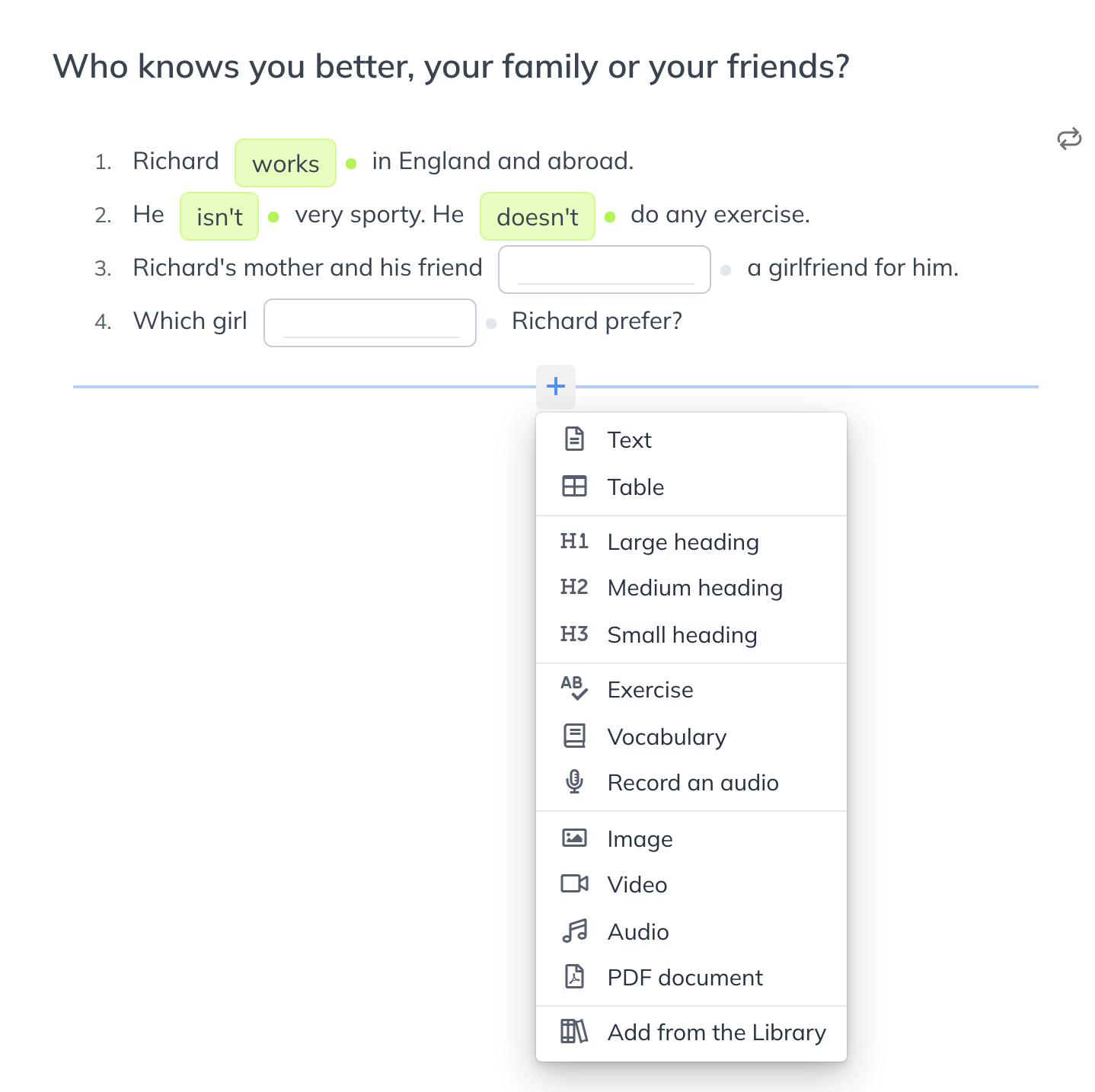This screenshot has height=1092, width=1095.
Task: Click the swap arrows icon at top right
Action: [1069, 139]
